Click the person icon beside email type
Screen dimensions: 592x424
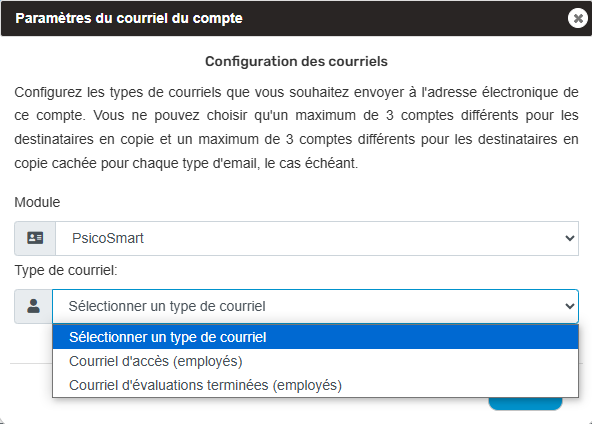pyautogui.click(x=33, y=306)
